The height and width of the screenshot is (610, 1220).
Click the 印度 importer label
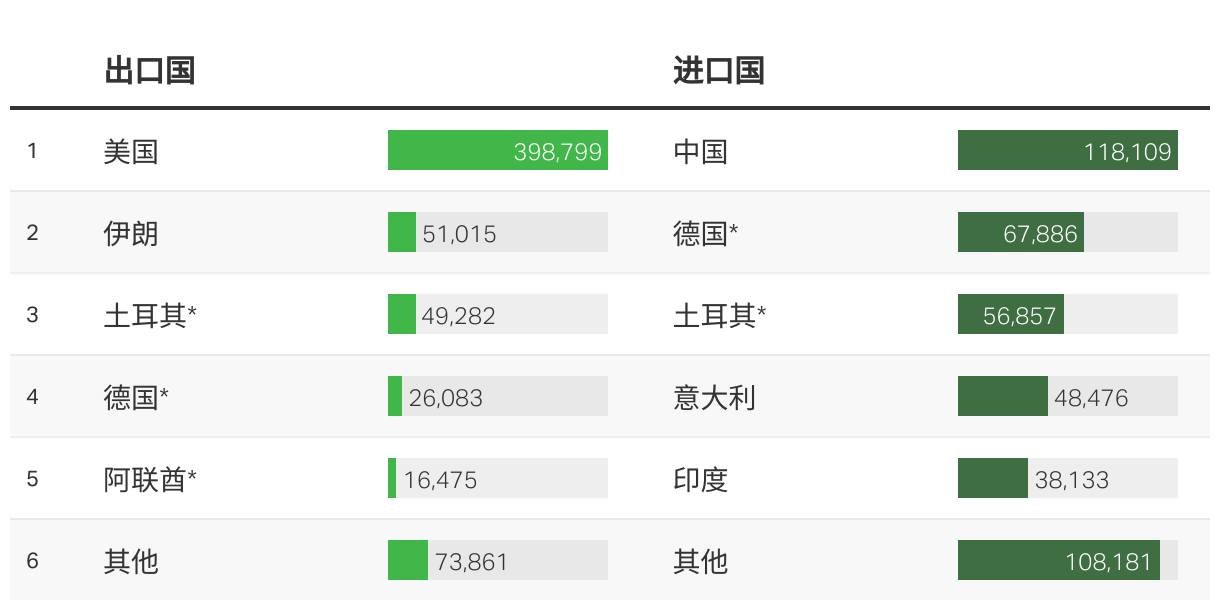coord(700,480)
